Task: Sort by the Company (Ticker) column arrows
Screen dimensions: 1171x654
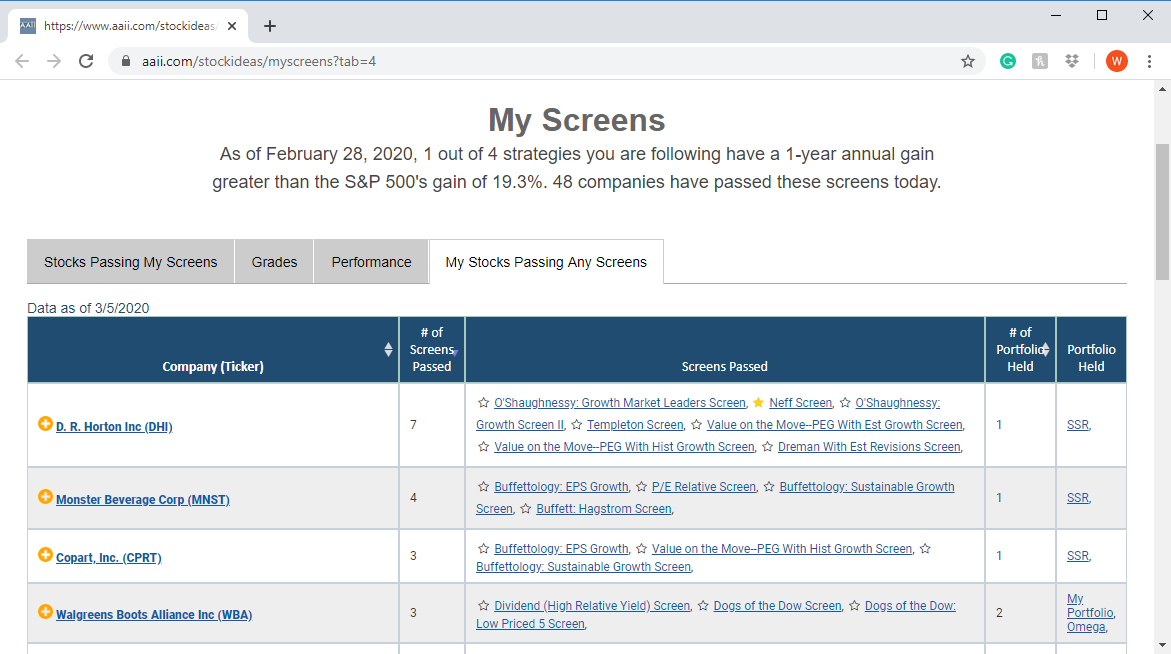Action: click(388, 349)
